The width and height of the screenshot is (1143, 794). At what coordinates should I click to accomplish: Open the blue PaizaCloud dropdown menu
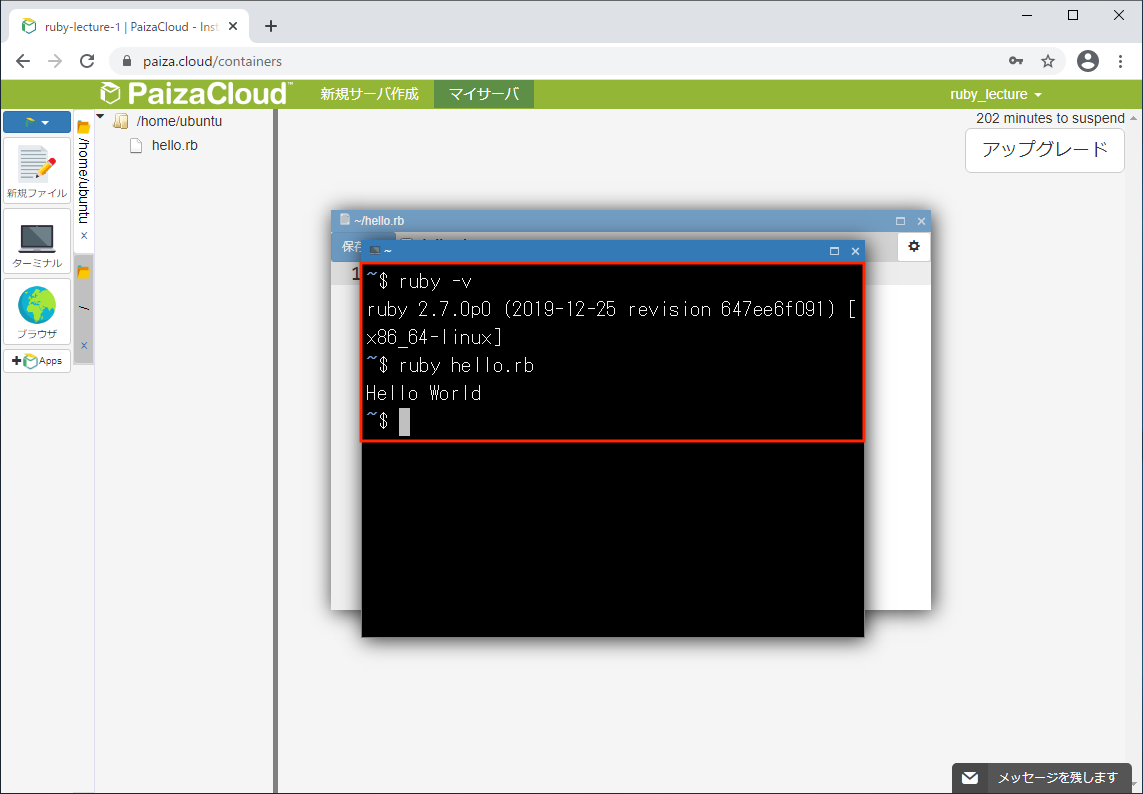tap(37, 122)
